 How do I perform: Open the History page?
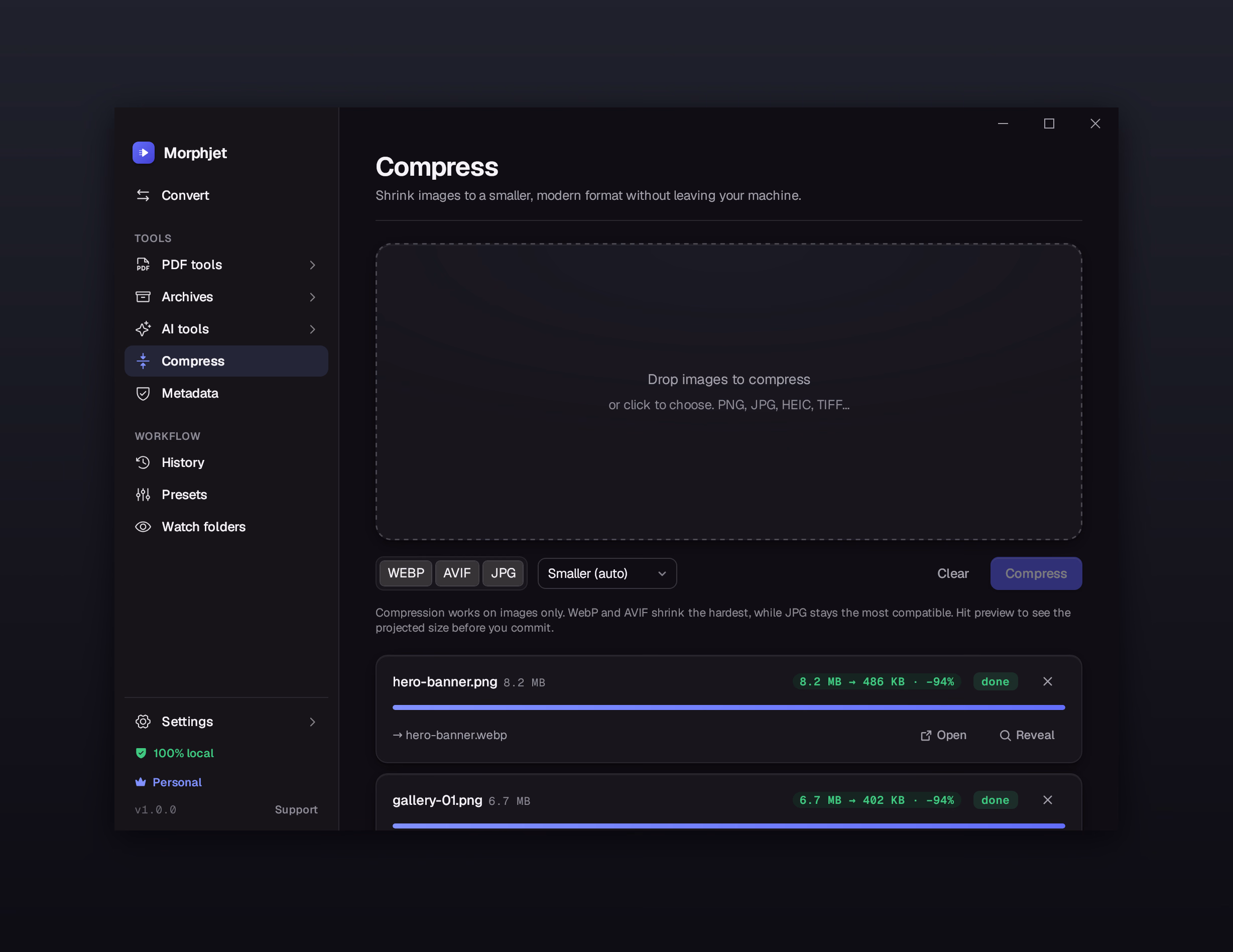[226, 462]
